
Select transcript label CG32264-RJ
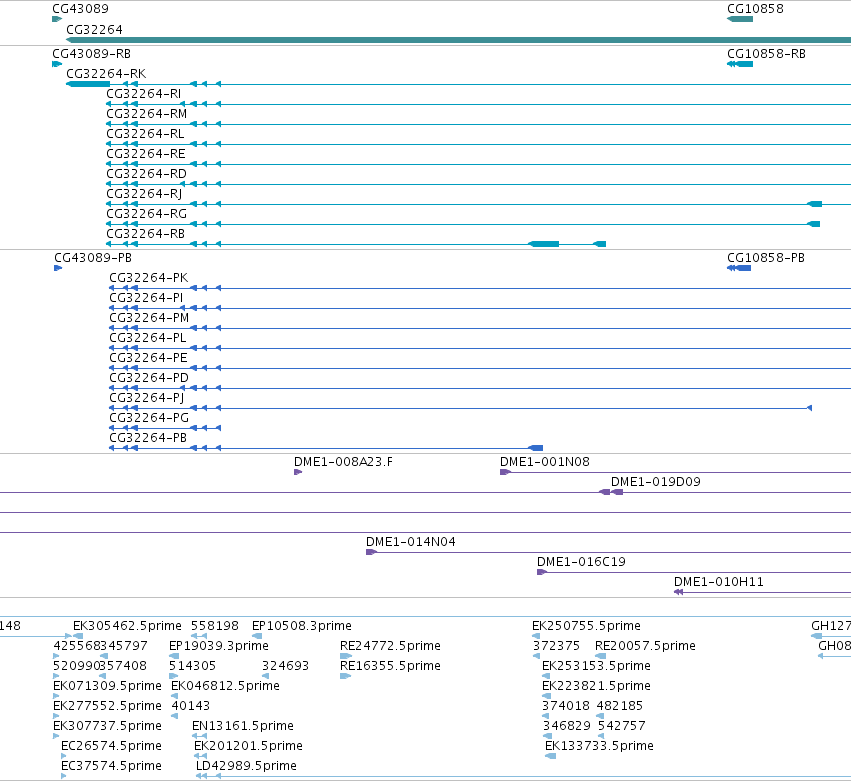point(144,194)
